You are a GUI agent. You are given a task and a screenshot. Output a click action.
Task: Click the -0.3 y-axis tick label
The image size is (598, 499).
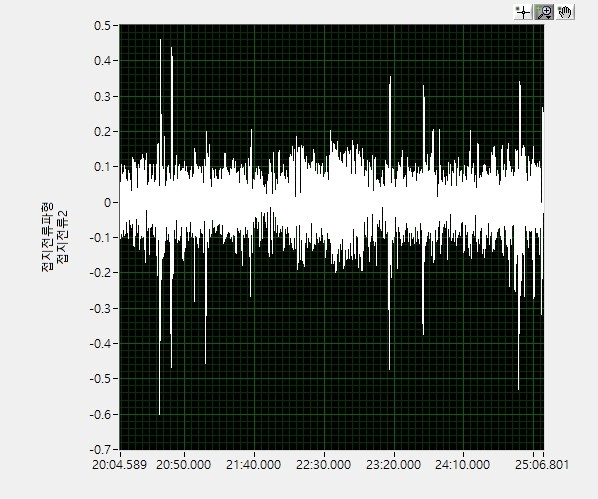click(x=99, y=308)
